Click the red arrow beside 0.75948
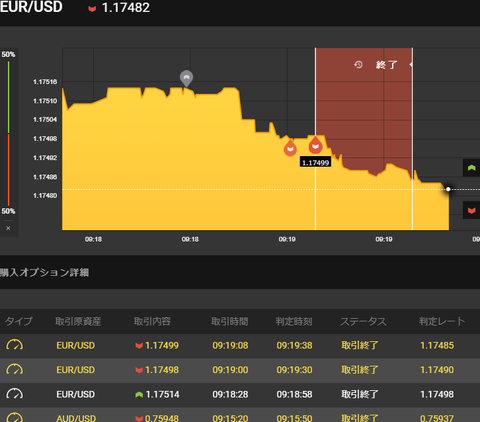Screen dimensions: 480x422 139,418
